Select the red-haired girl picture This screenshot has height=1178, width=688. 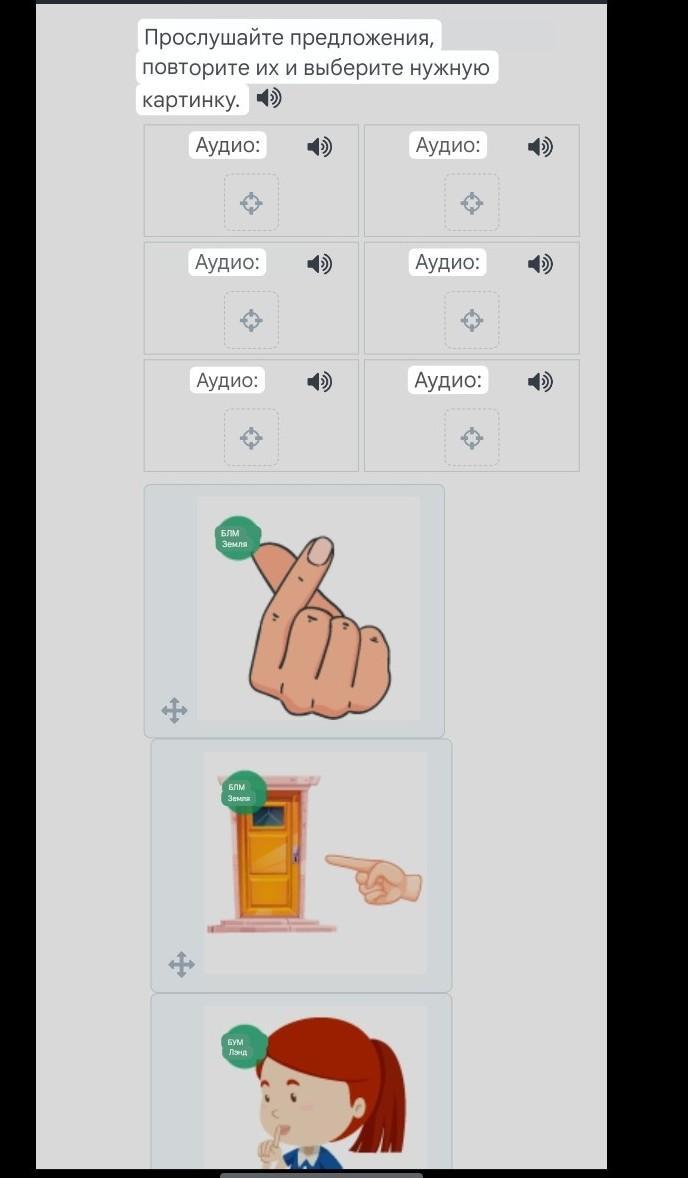315,1087
